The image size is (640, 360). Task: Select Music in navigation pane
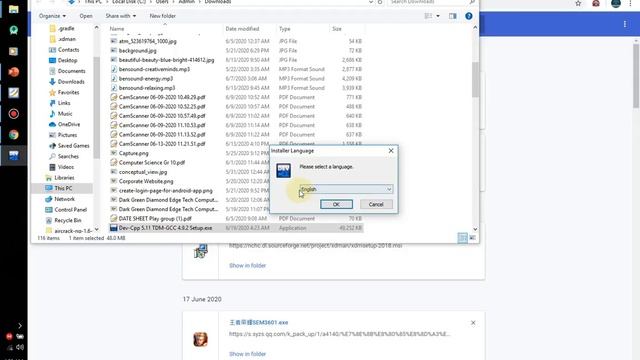[61, 113]
